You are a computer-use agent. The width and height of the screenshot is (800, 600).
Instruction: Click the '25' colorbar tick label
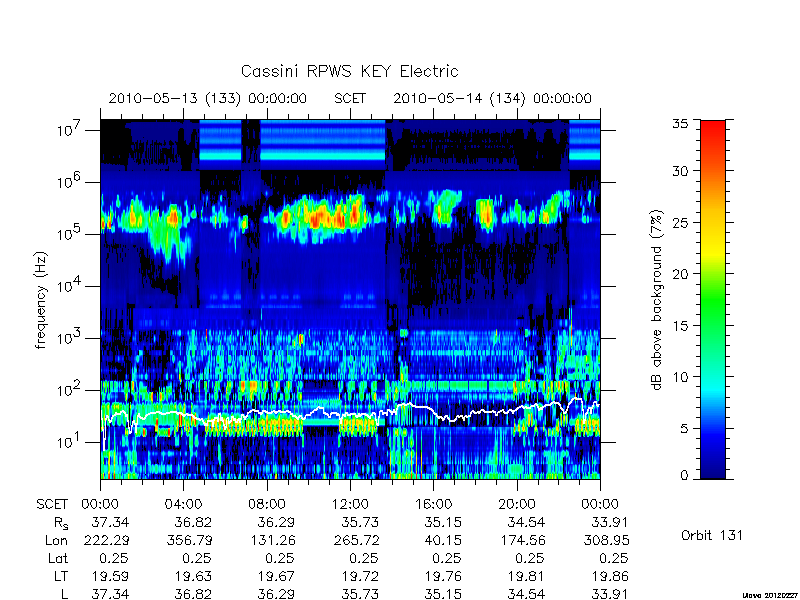(x=679, y=222)
